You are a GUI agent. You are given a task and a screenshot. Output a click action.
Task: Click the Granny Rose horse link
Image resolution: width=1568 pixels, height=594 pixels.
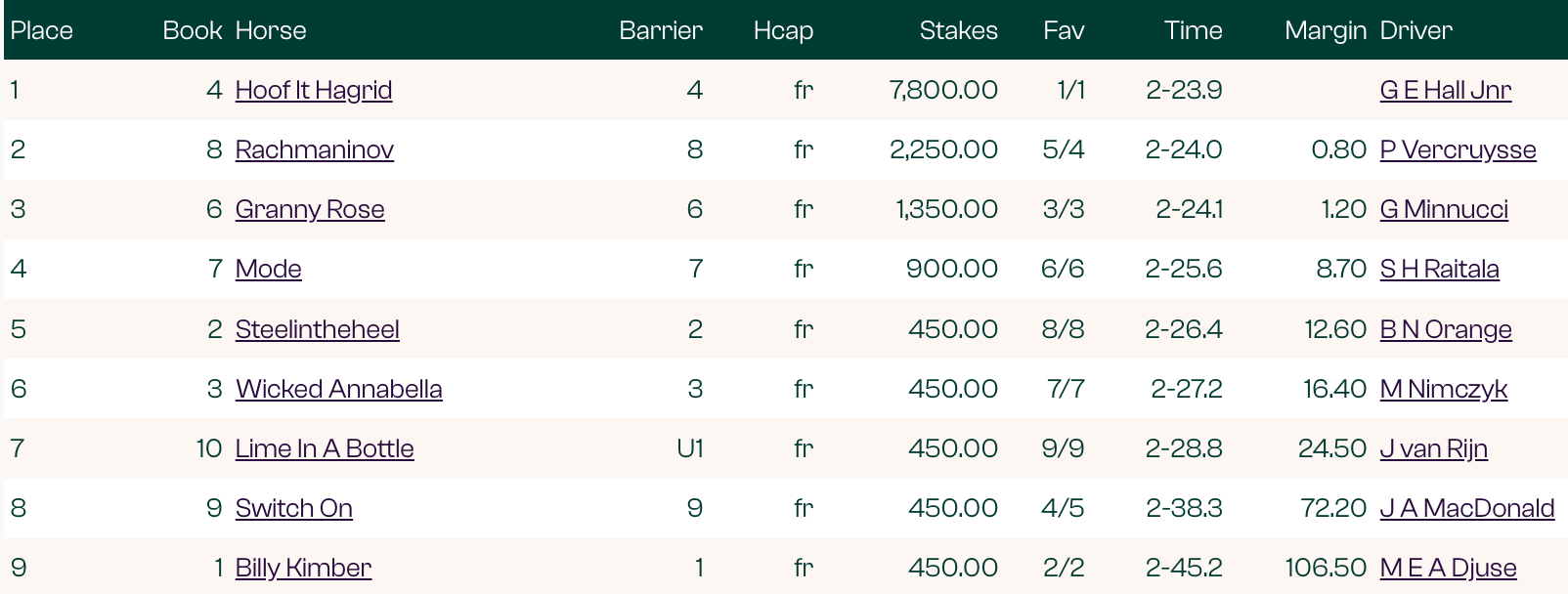(x=310, y=209)
